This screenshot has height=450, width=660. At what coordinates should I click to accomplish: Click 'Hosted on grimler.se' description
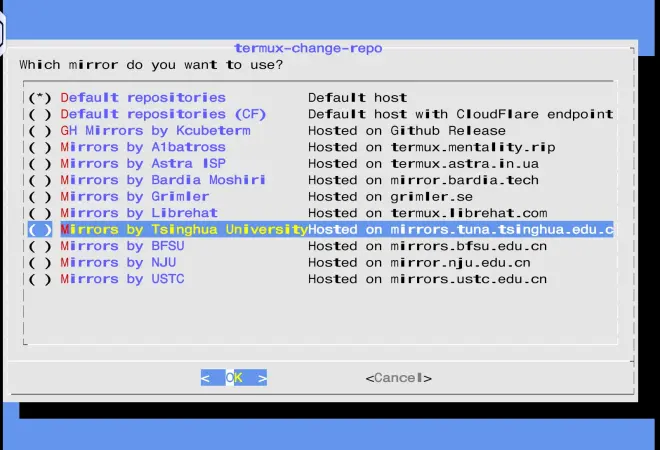pyautogui.click(x=391, y=196)
